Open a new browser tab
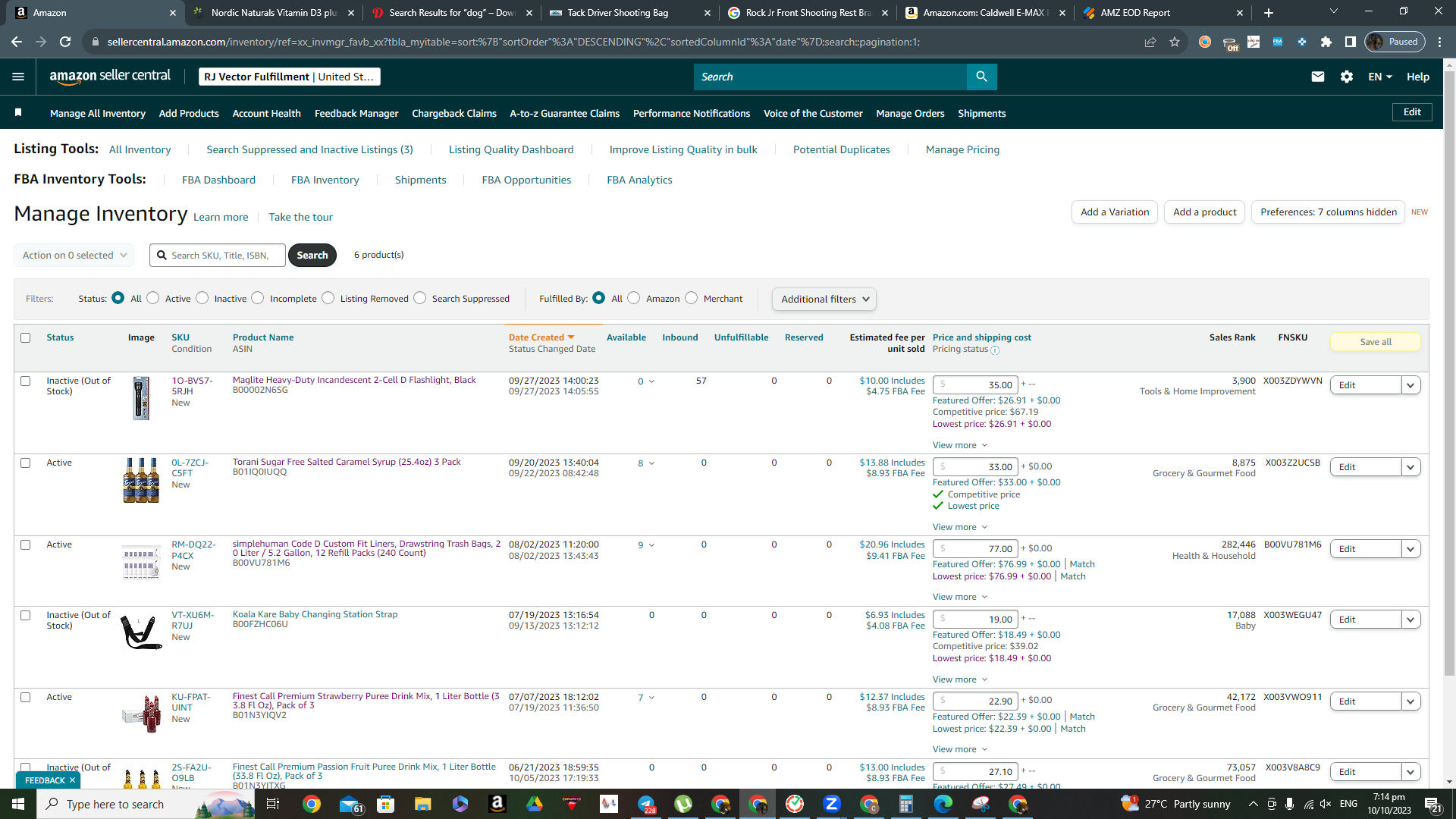This screenshot has width=1456, height=819. [x=1269, y=12]
